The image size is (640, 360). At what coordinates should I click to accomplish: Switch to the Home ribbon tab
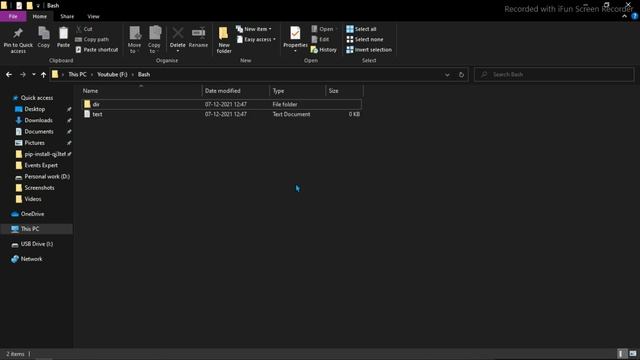pyautogui.click(x=40, y=16)
